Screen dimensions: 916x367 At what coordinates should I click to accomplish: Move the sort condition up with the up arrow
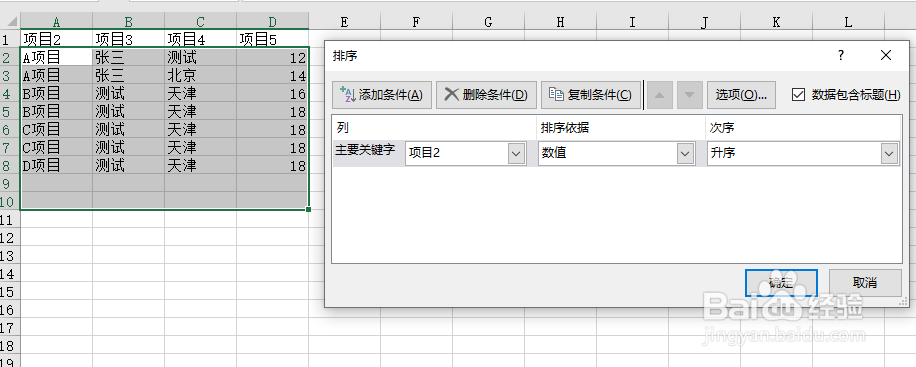[x=660, y=95]
